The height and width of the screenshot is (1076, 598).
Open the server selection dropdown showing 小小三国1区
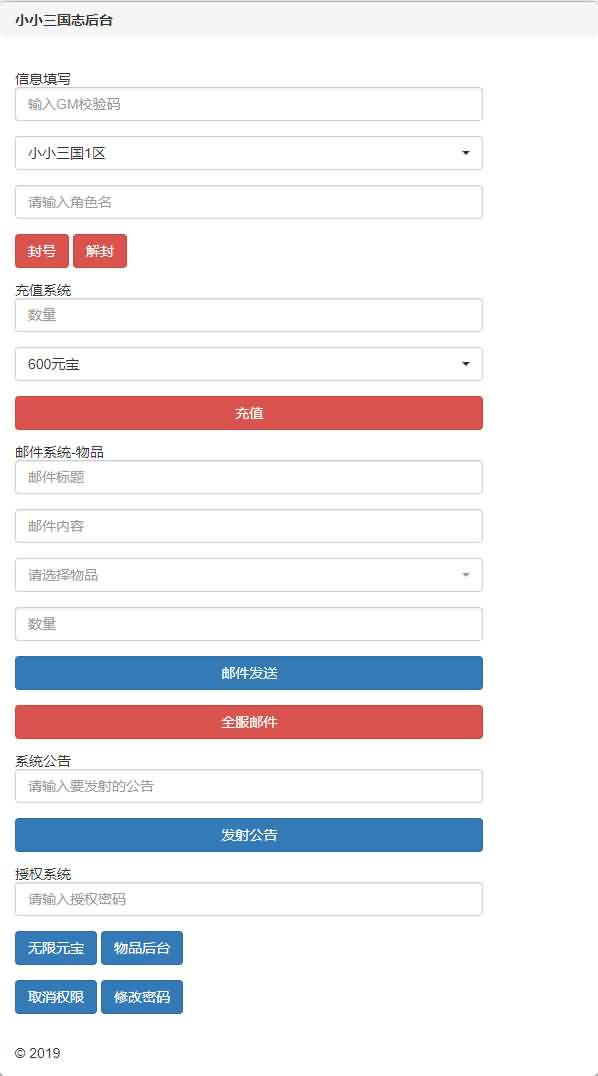[248, 152]
